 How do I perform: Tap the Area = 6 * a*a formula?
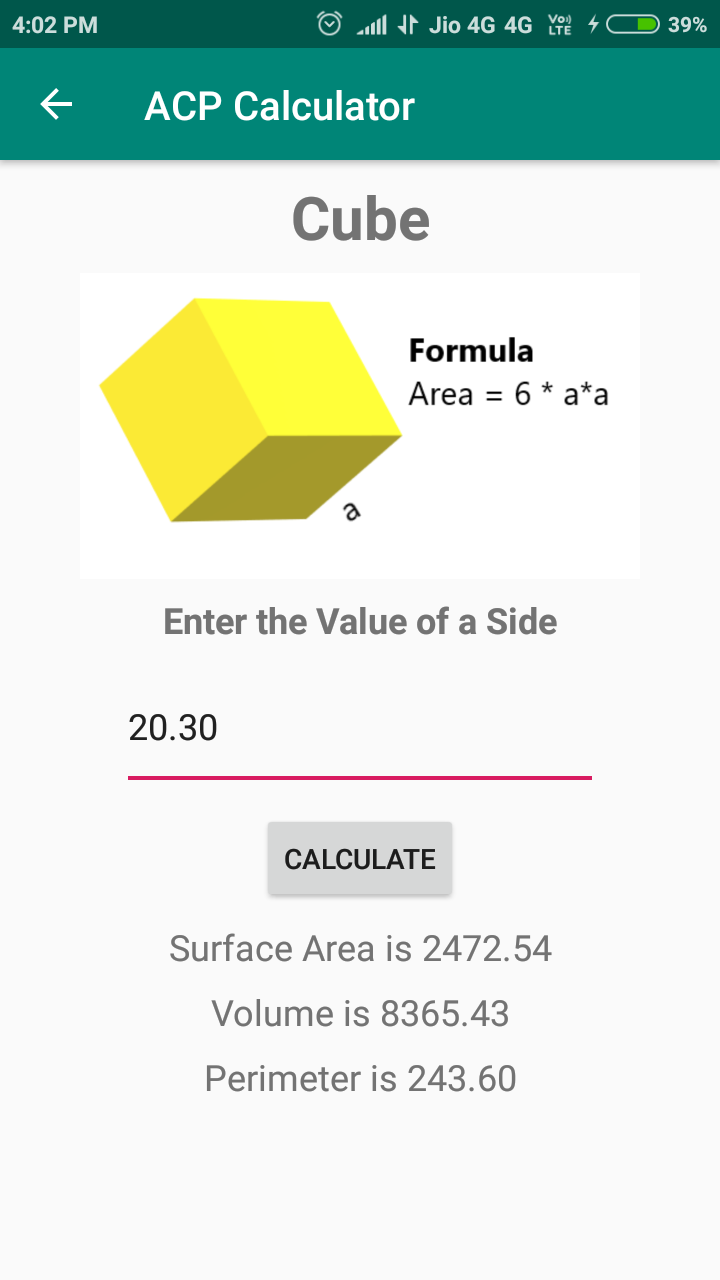[x=509, y=395]
